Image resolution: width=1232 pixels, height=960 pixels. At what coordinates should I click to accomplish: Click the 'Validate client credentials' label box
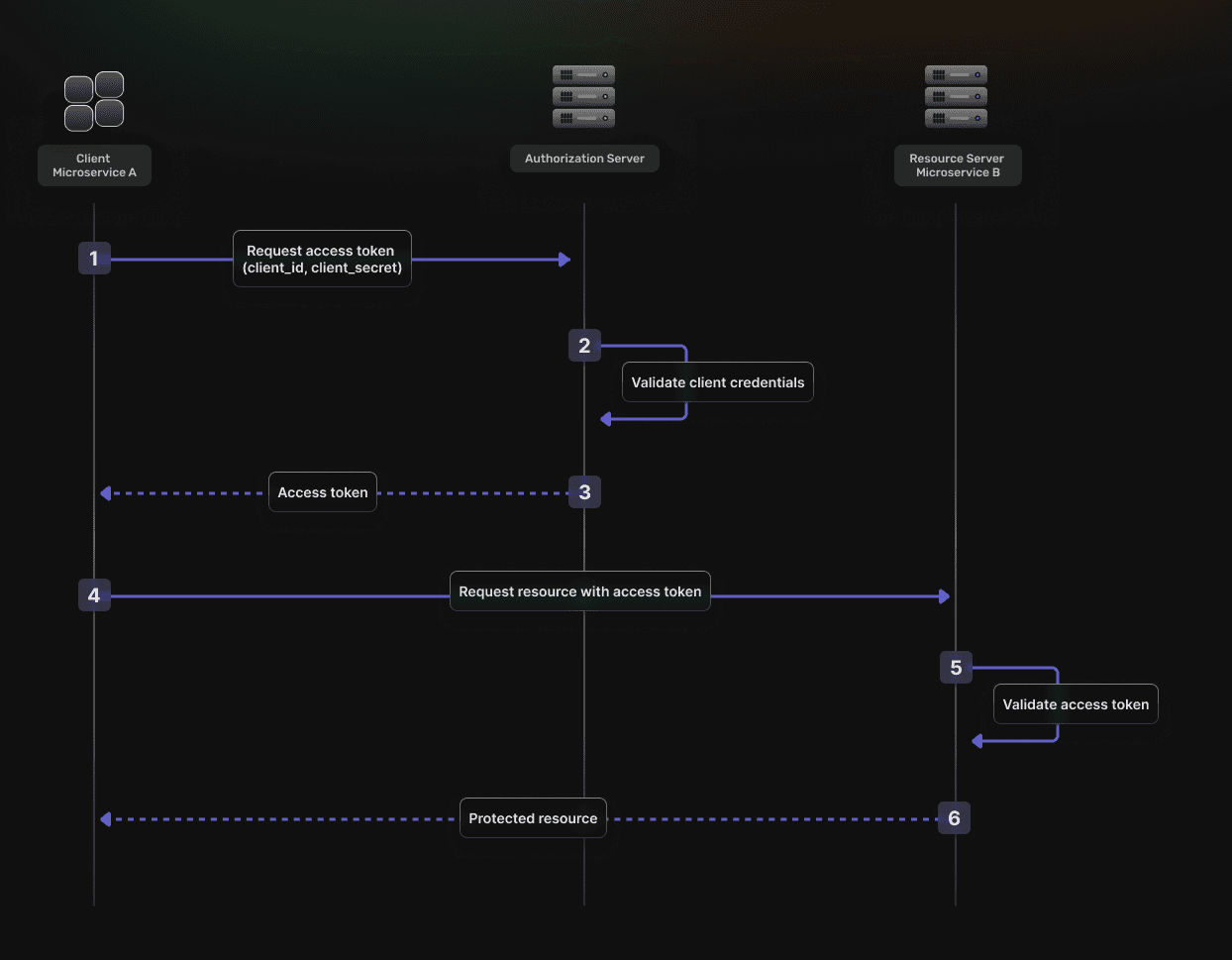(717, 381)
